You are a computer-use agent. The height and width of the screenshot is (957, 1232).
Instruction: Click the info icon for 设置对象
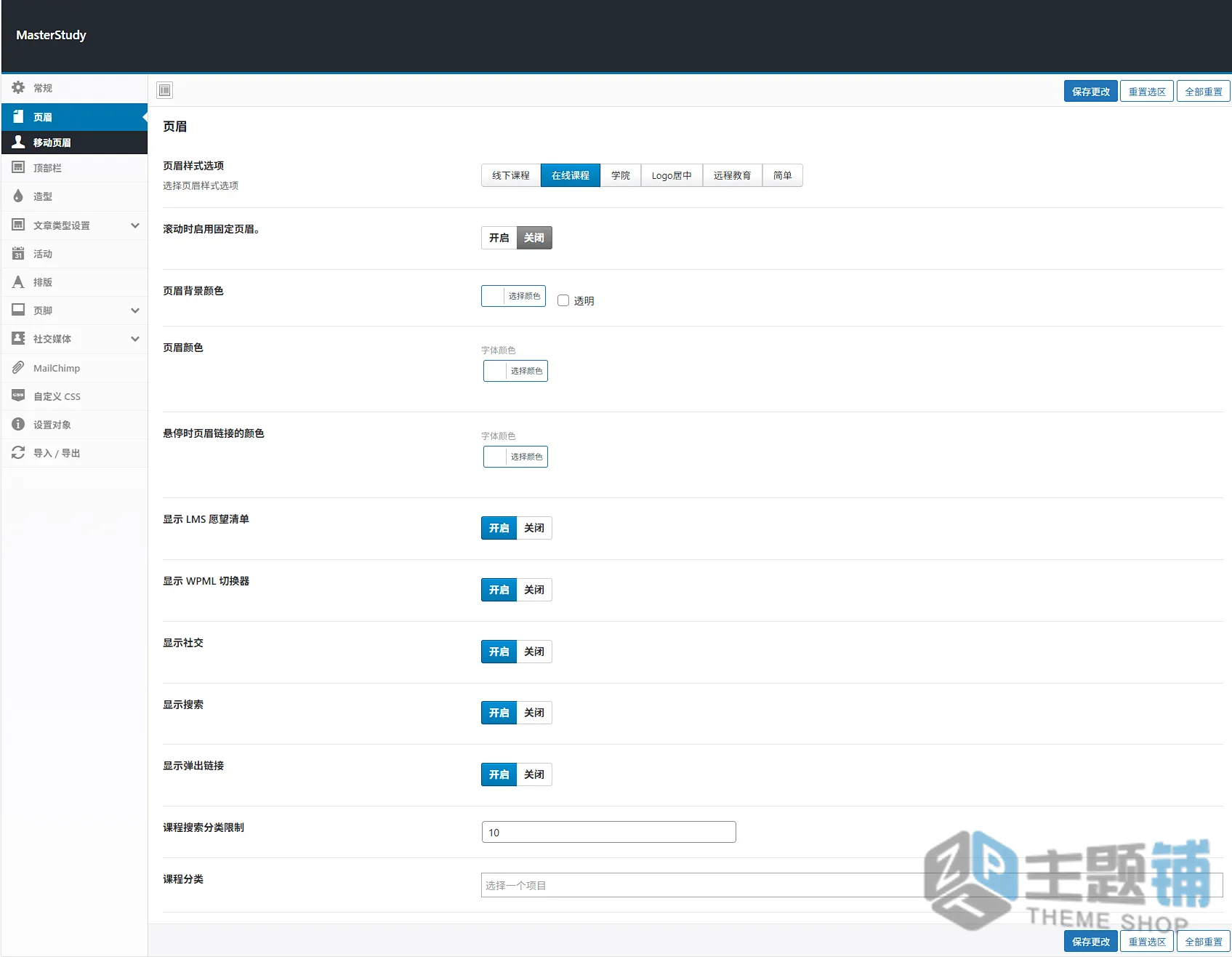18,424
